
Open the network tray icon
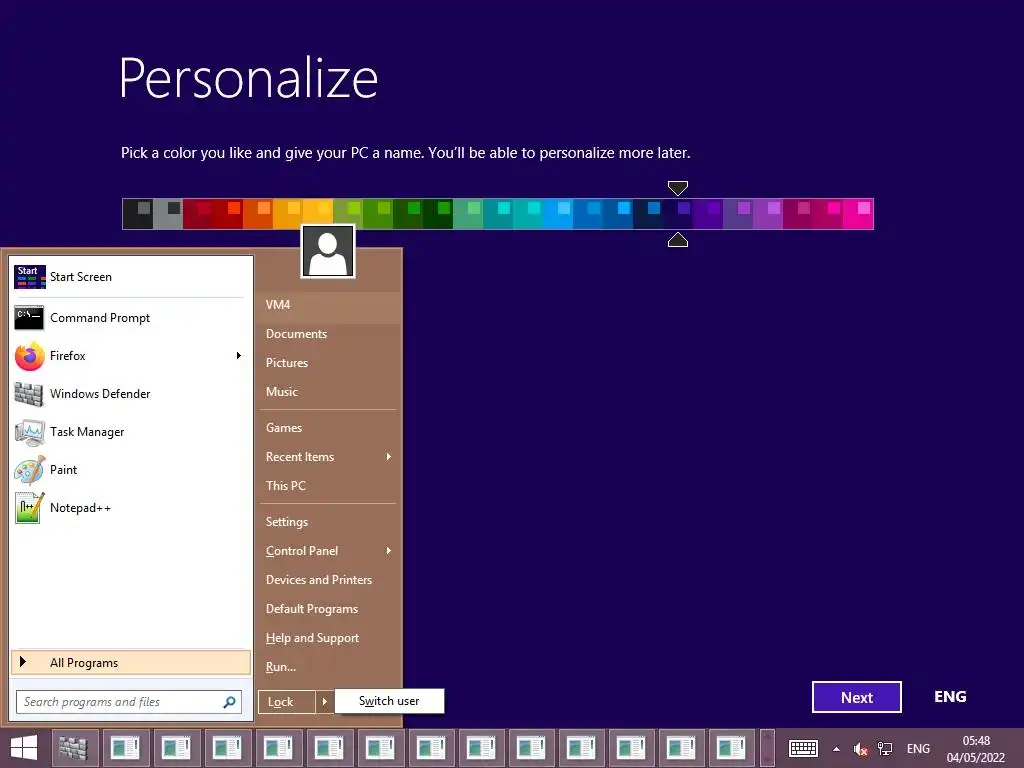click(885, 748)
